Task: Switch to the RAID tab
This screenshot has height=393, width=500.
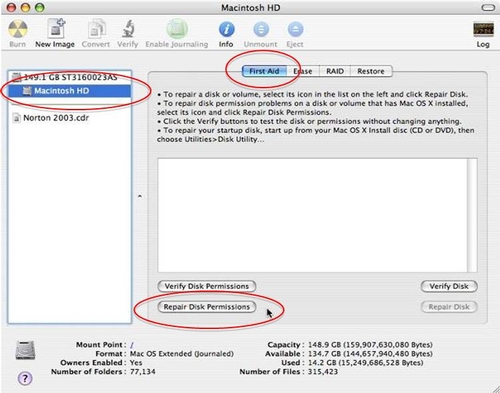Action: 335,71
